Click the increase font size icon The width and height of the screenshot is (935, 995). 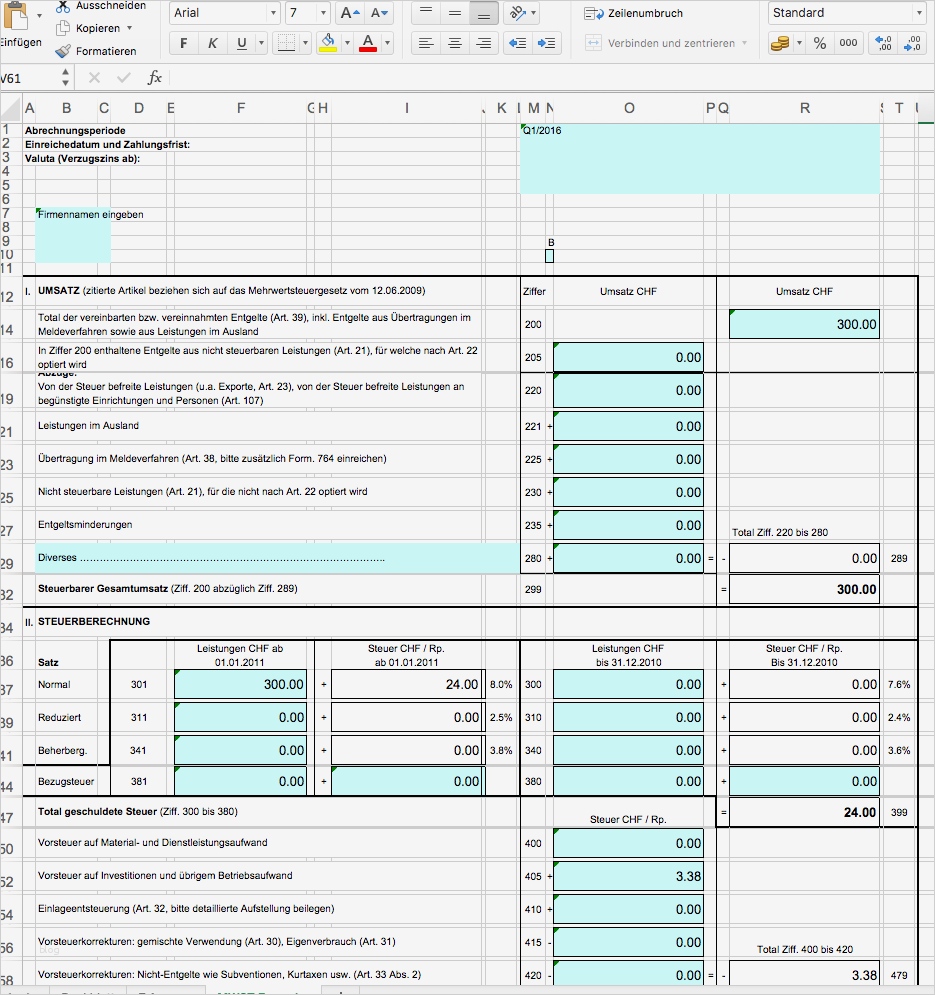point(349,13)
